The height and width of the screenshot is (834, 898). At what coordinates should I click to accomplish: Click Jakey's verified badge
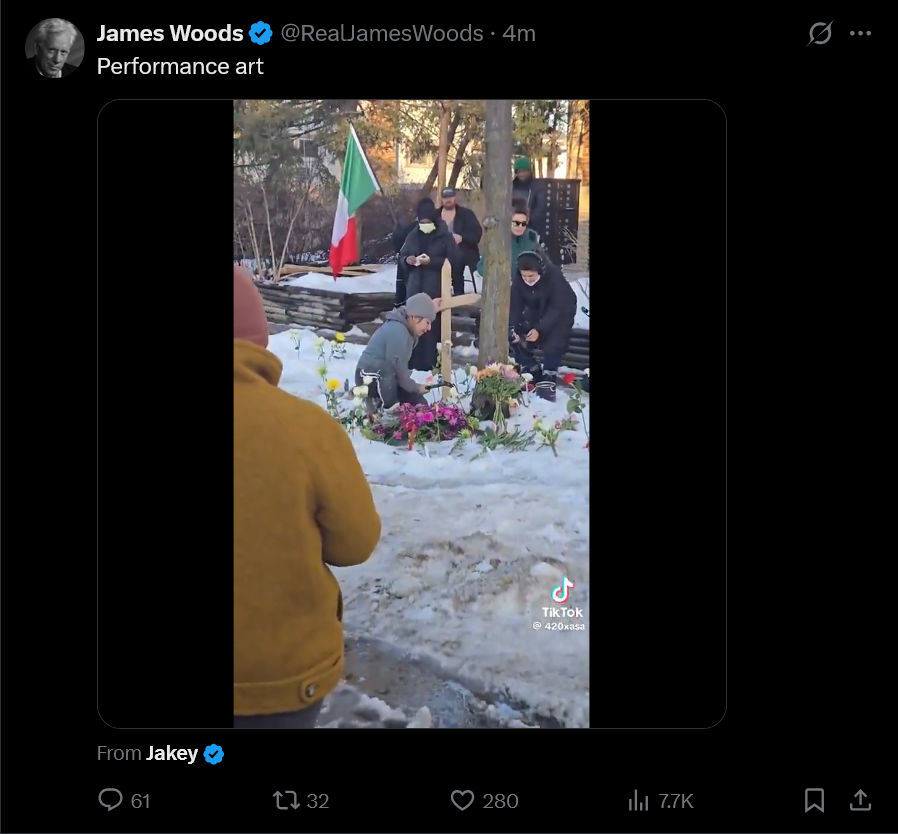tap(214, 754)
